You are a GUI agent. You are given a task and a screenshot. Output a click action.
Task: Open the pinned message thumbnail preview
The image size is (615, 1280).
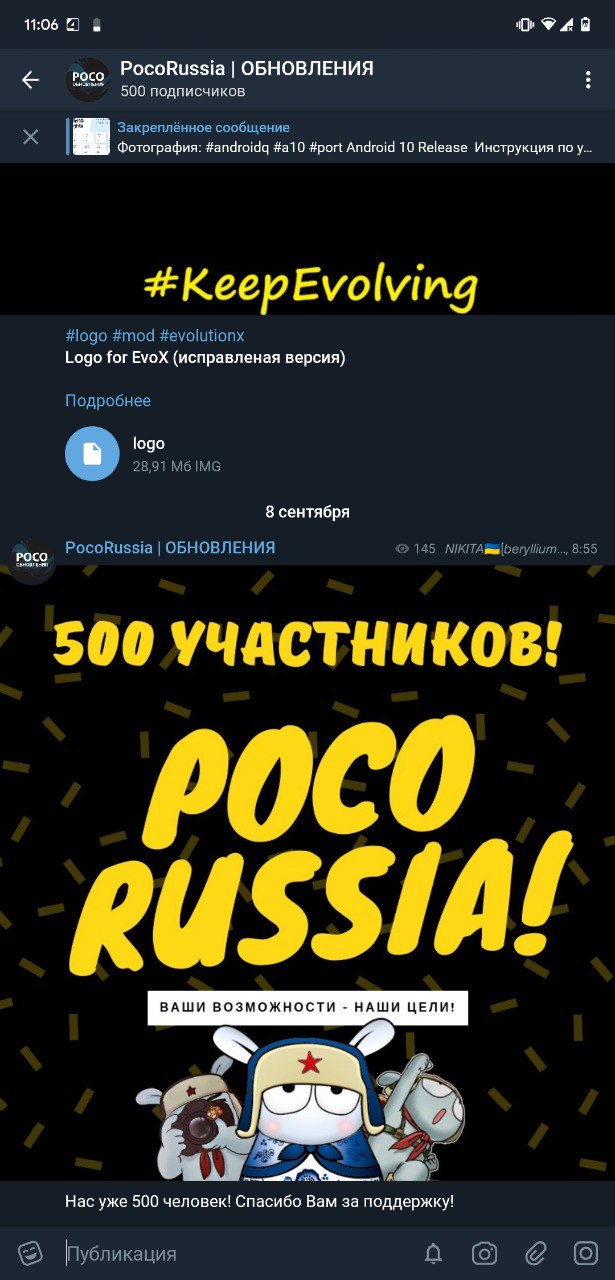tap(91, 137)
